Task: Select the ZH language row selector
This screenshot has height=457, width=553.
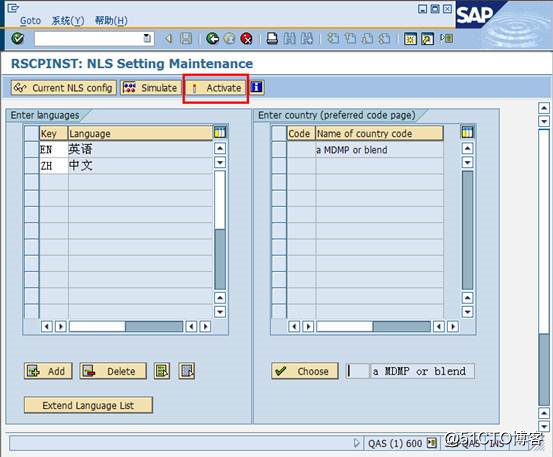Action: 32,165
